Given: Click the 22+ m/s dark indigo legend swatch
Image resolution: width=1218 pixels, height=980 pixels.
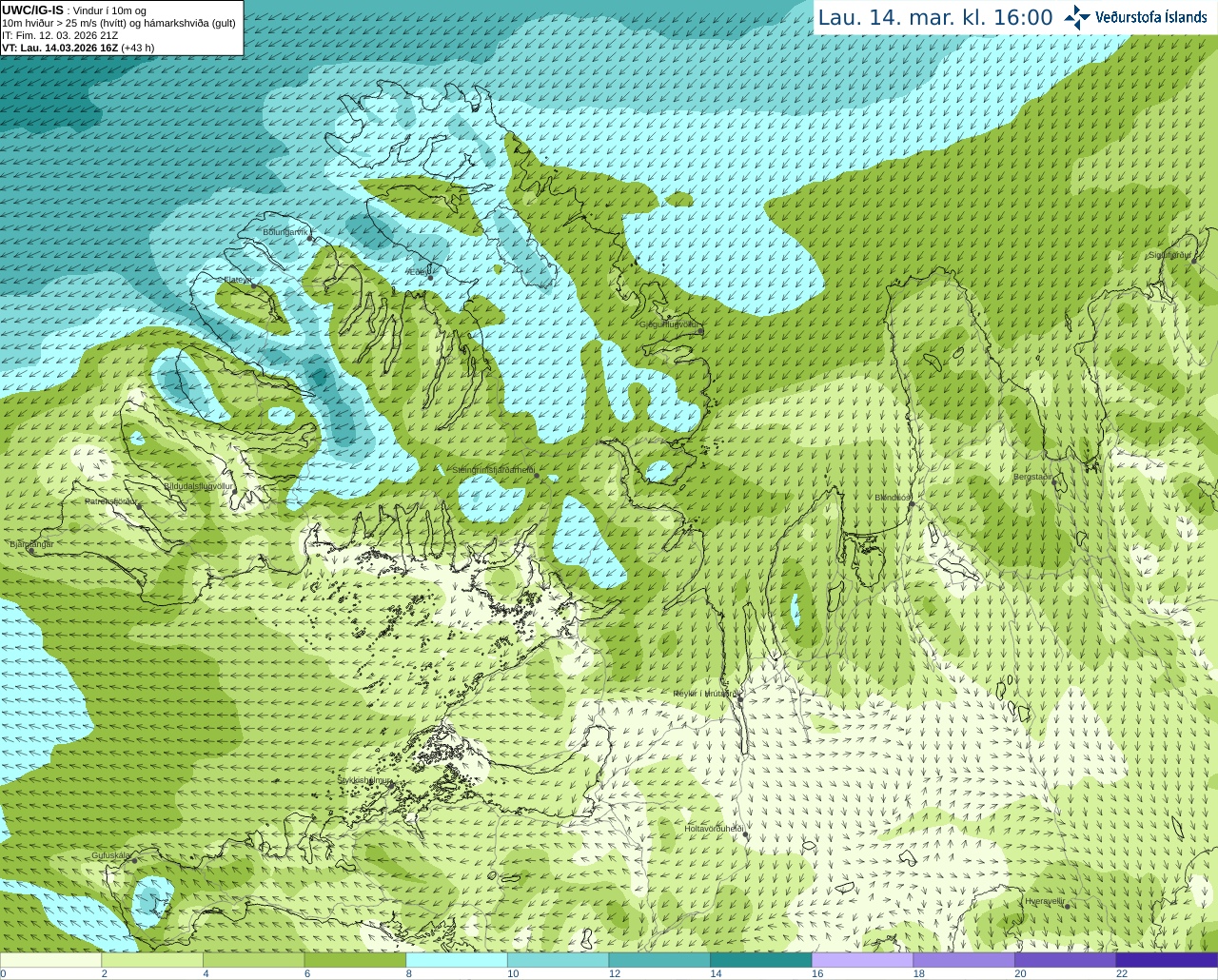Looking at the screenshot, I should point(1167,960).
